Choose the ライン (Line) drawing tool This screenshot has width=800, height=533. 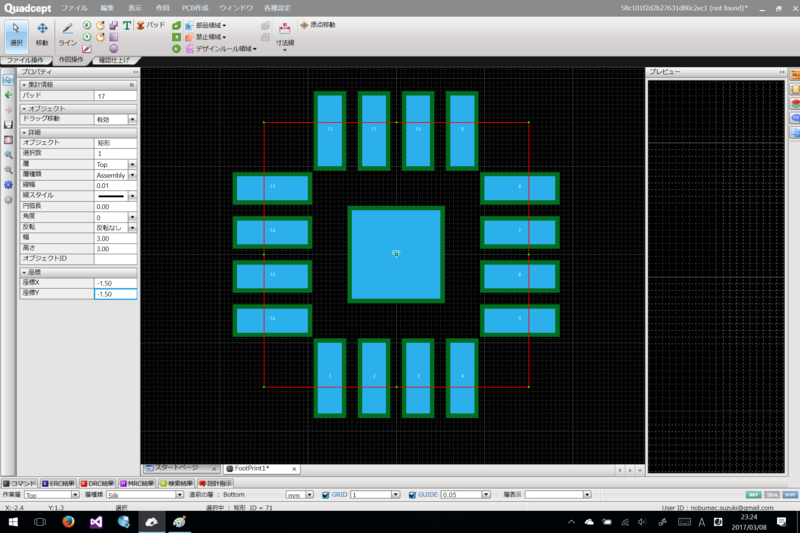point(67,35)
